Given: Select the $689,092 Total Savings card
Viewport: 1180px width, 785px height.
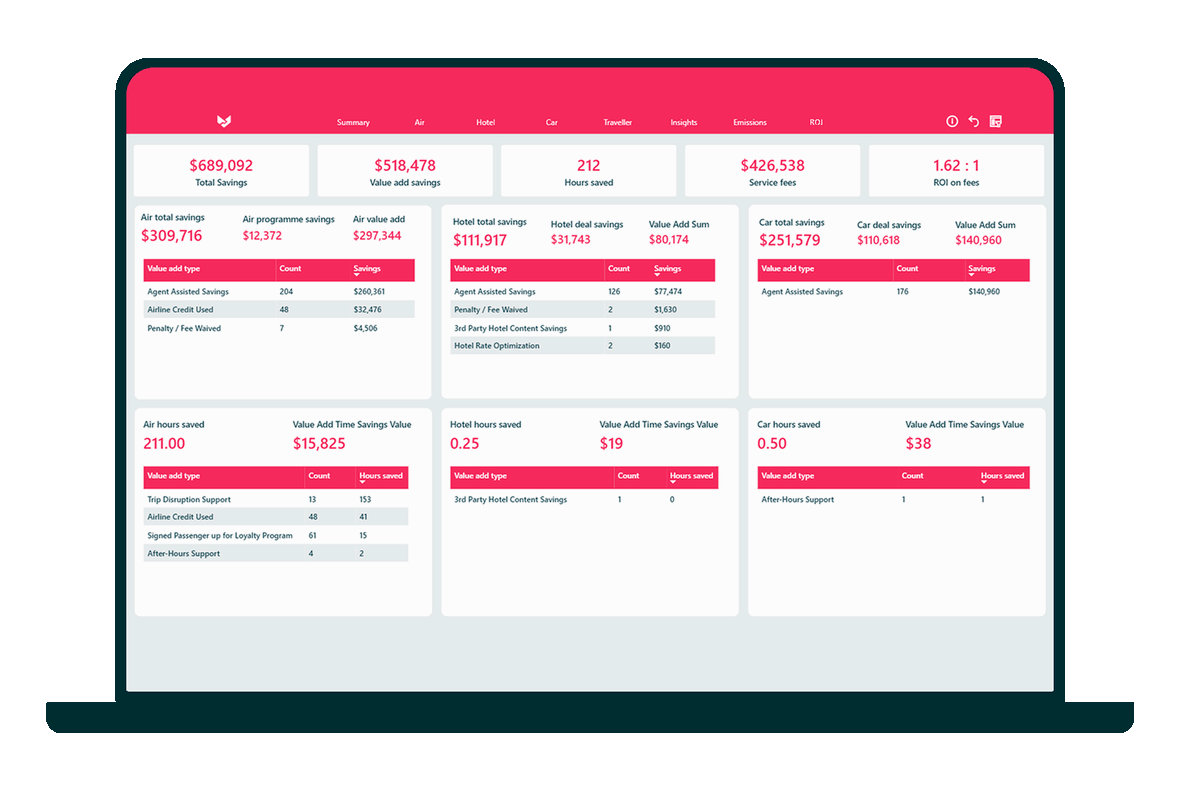Looking at the screenshot, I should tap(221, 172).
